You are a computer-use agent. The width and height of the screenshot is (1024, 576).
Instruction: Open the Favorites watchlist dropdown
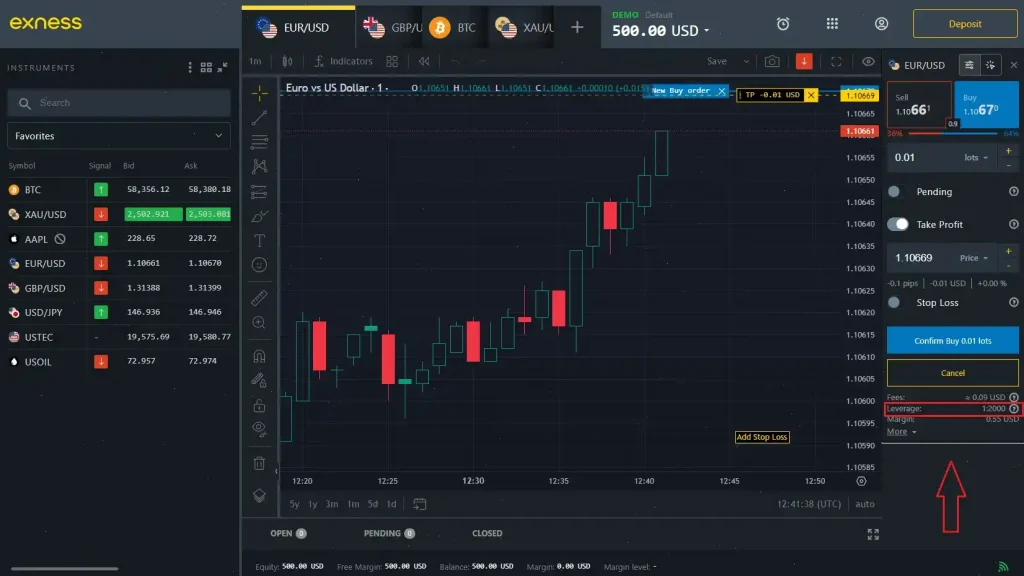[118, 135]
